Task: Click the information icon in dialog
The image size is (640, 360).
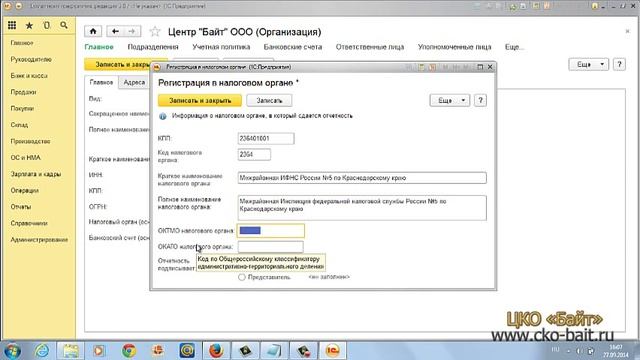Action: point(162,116)
